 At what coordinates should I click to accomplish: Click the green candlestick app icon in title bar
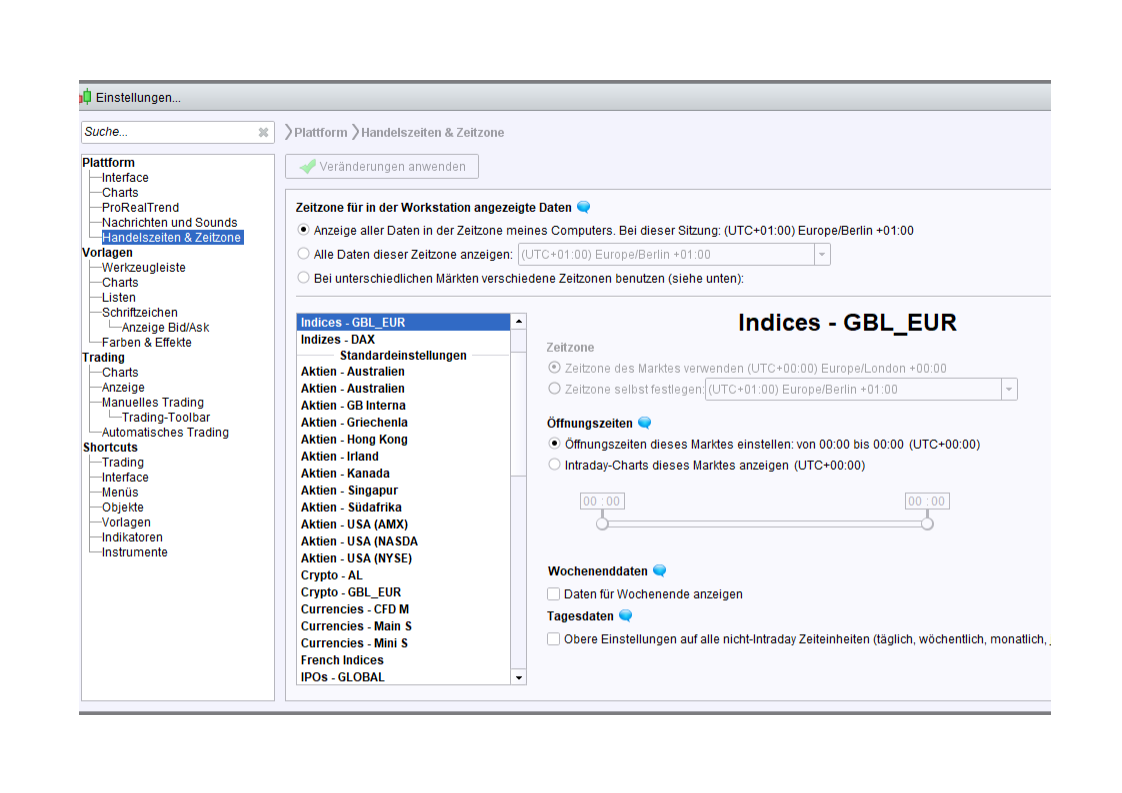click(x=86, y=97)
